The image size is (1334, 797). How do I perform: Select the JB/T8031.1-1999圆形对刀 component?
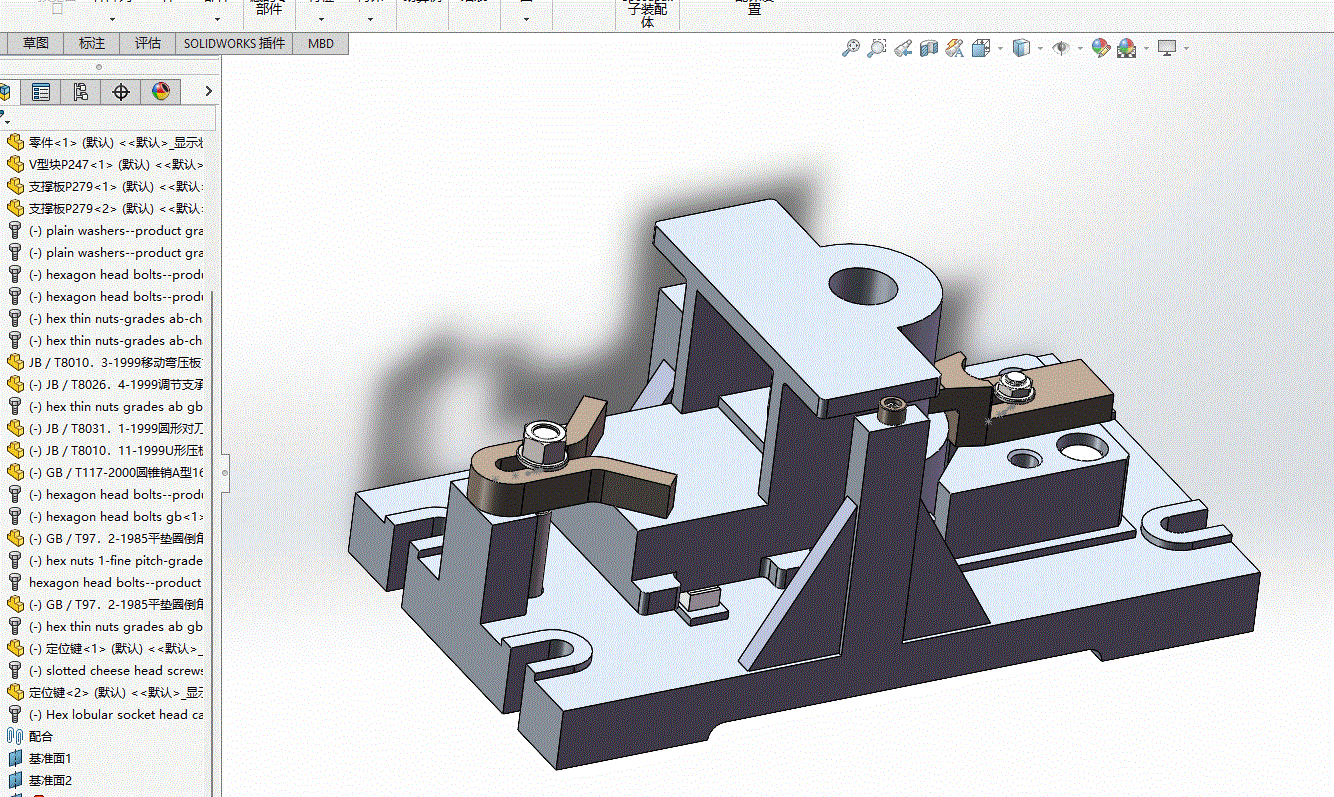coord(105,428)
